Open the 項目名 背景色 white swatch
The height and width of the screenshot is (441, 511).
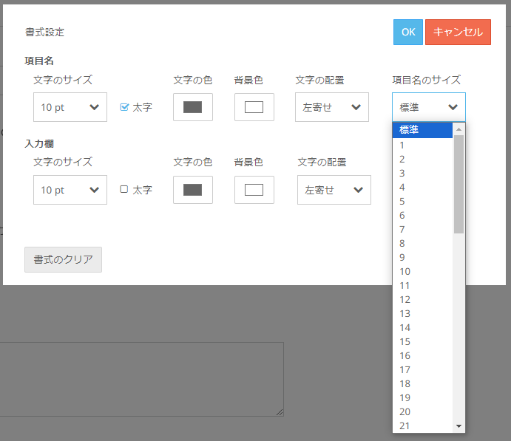coord(254,107)
